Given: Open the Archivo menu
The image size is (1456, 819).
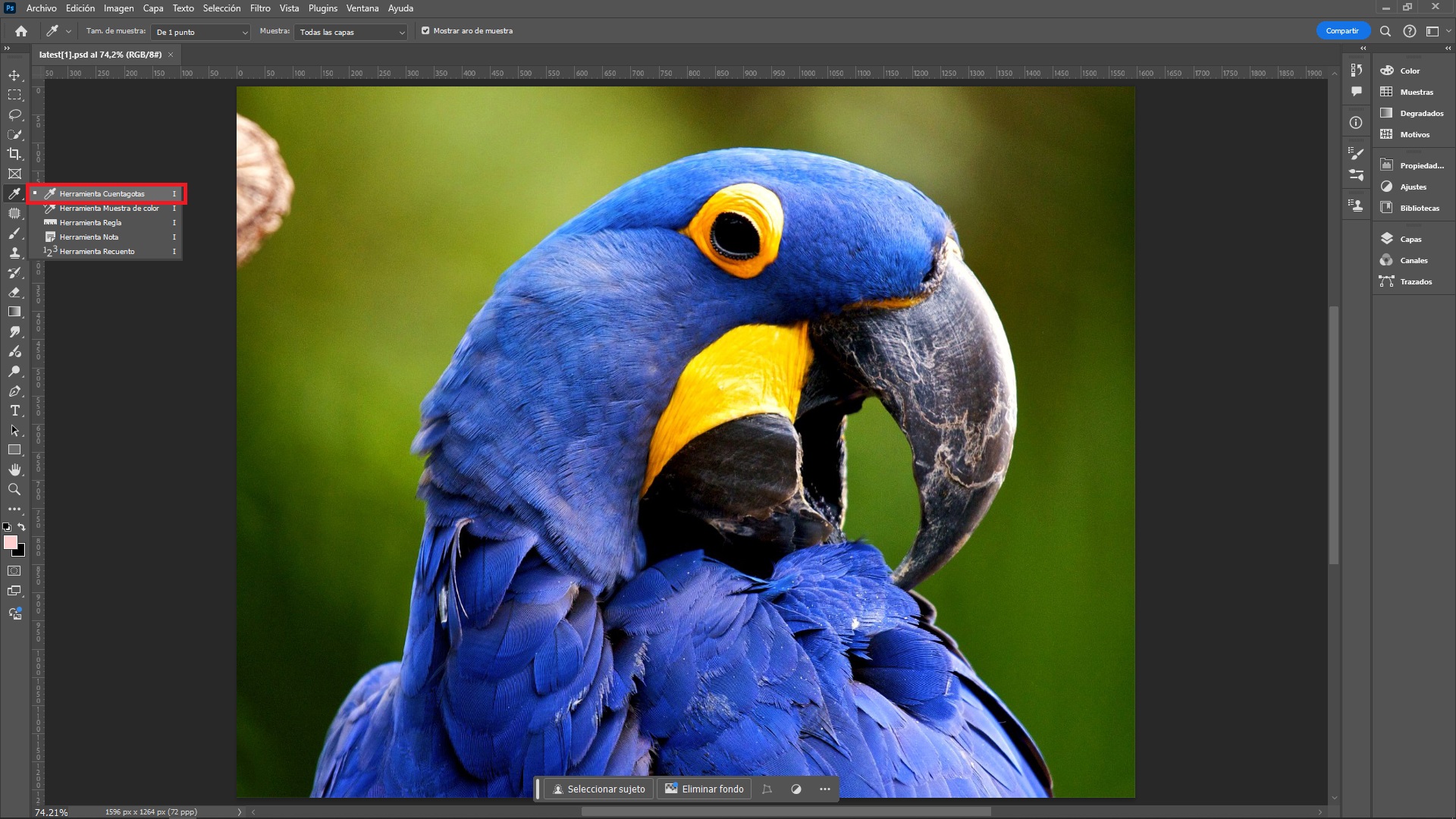Looking at the screenshot, I should [x=41, y=8].
